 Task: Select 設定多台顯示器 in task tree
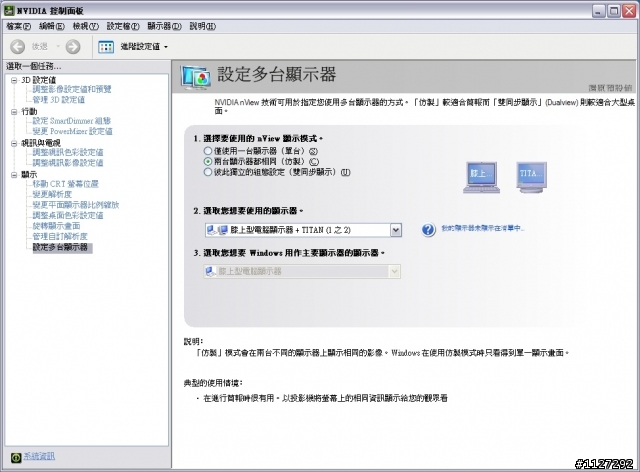click(62, 247)
